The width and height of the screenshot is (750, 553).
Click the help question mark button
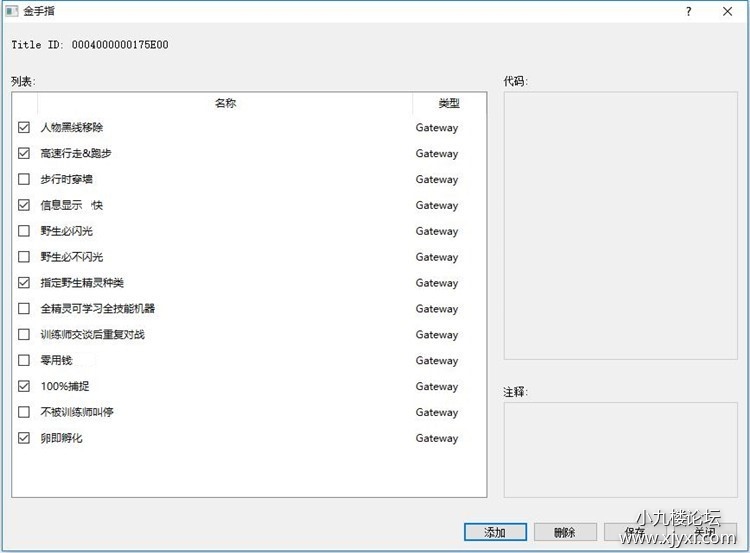tap(688, 12)
